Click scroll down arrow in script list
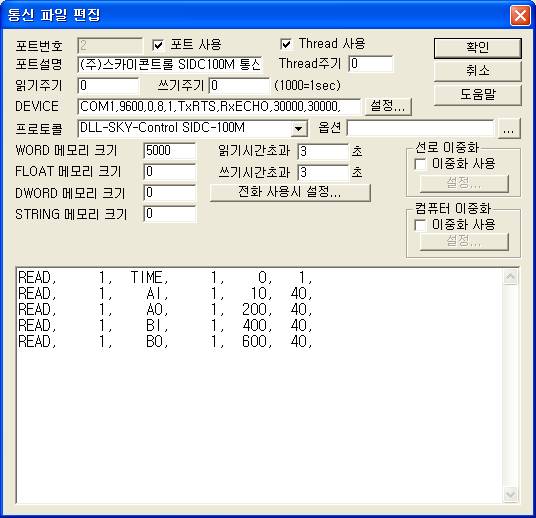 (x=510, y=494)
